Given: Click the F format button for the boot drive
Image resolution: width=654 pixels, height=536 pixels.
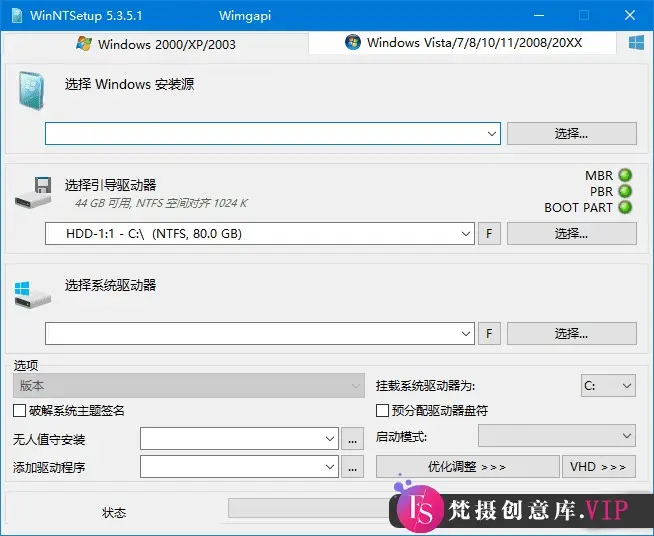Looking at the screenshot, I should (489, 234).
